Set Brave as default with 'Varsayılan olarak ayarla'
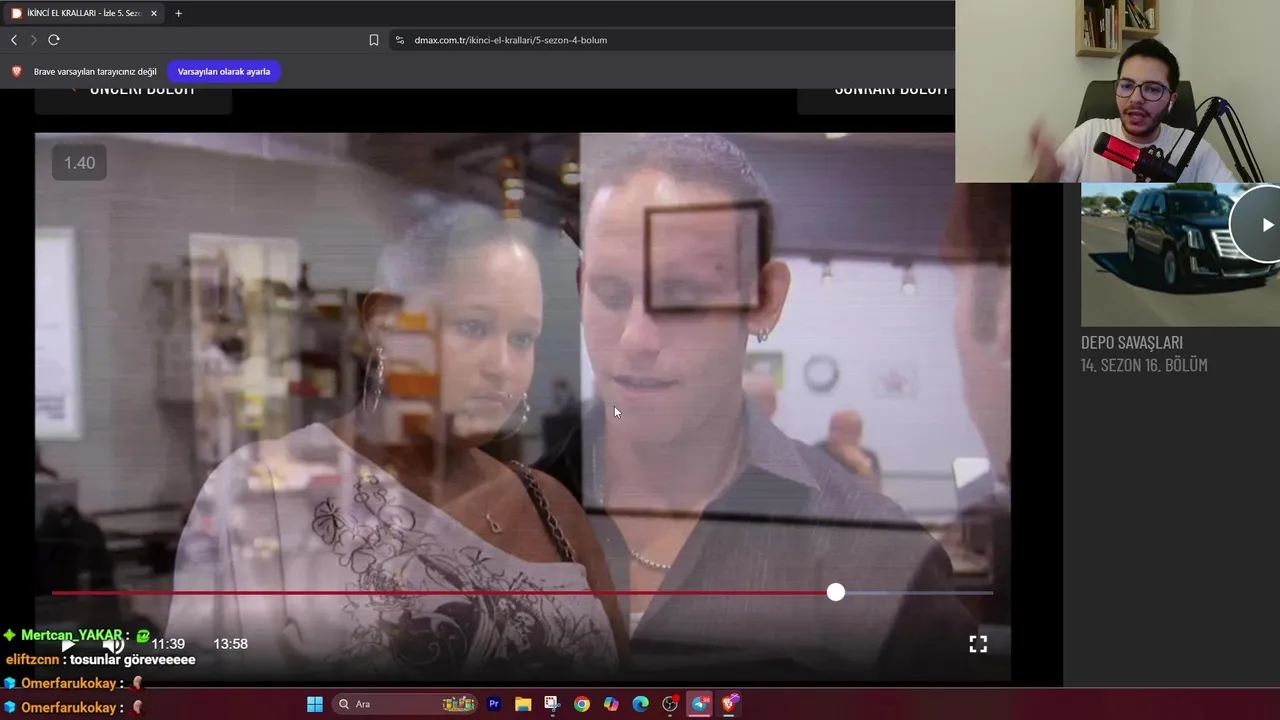 point(224,72)
